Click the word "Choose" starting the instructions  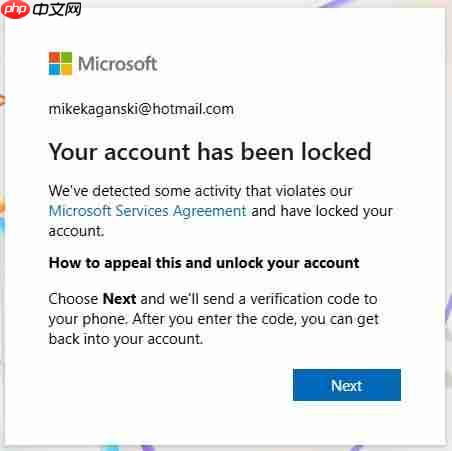(x=73, y=299)
